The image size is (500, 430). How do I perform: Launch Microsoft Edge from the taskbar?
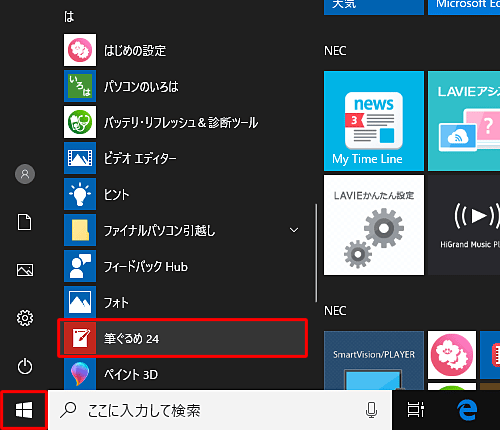coord(467,410)
